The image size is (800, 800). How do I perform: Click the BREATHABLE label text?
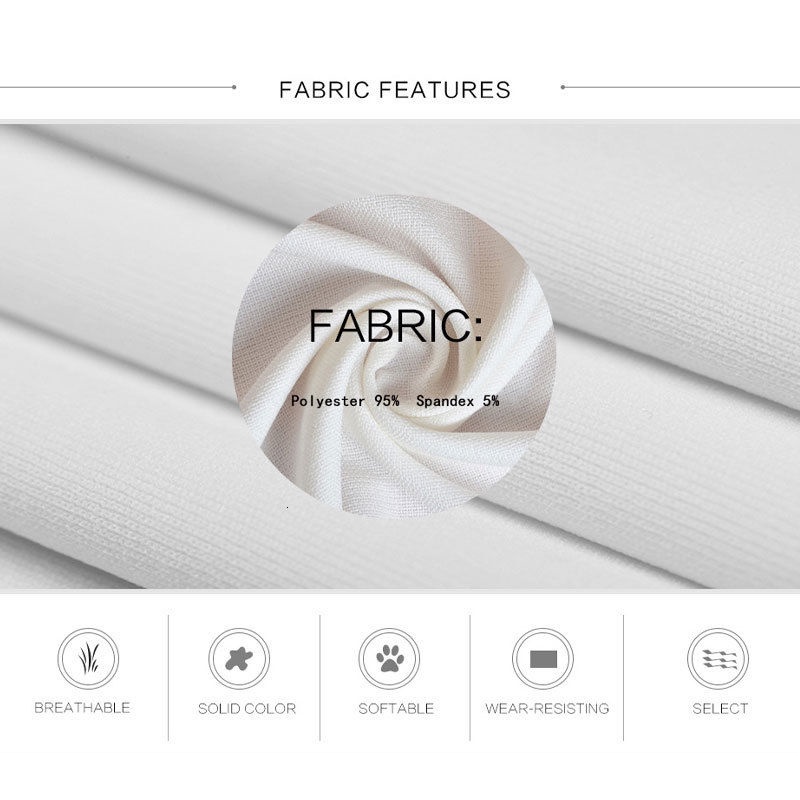[x=82, y=708]
